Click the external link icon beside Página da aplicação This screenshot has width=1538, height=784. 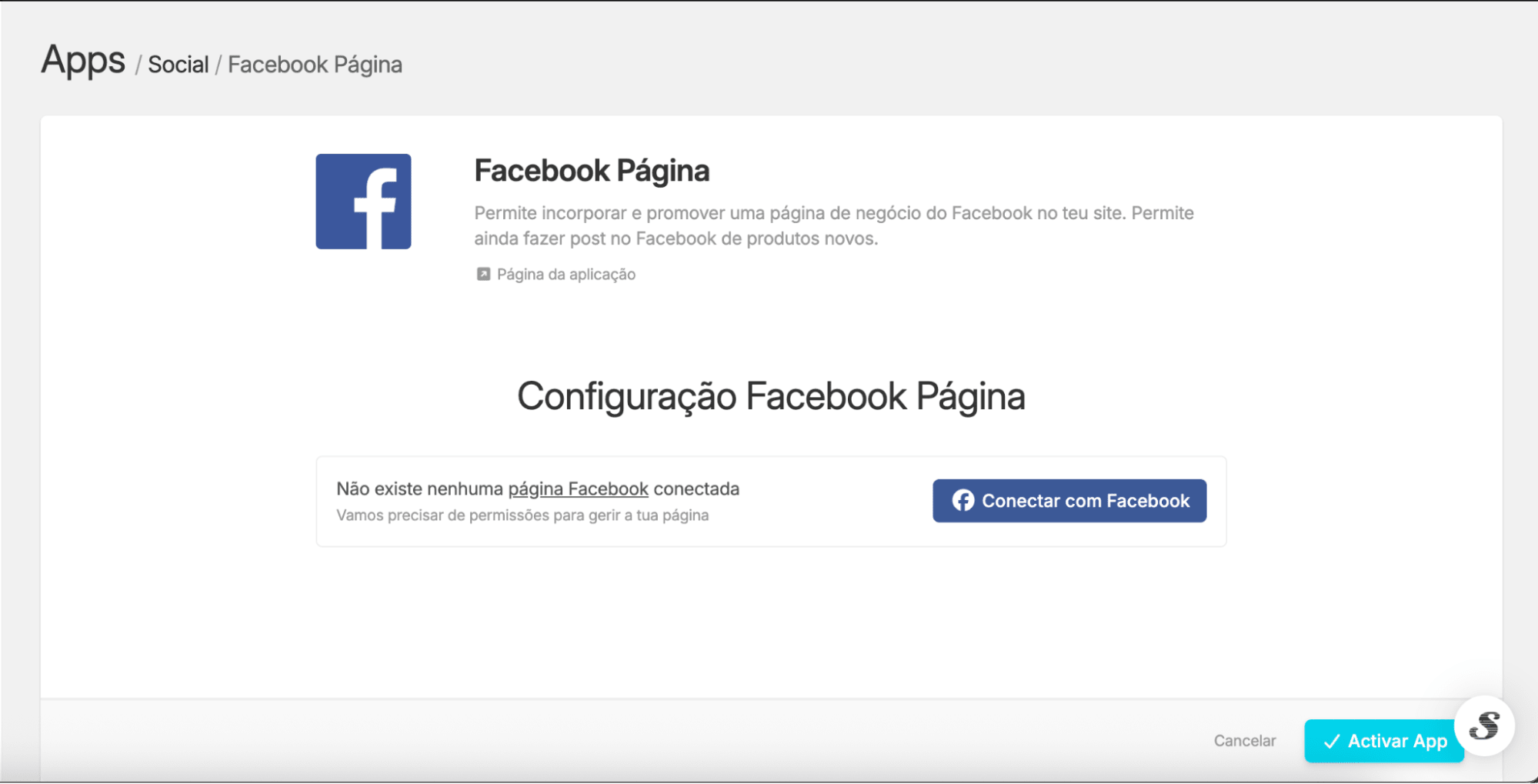(x=483, y=274)
